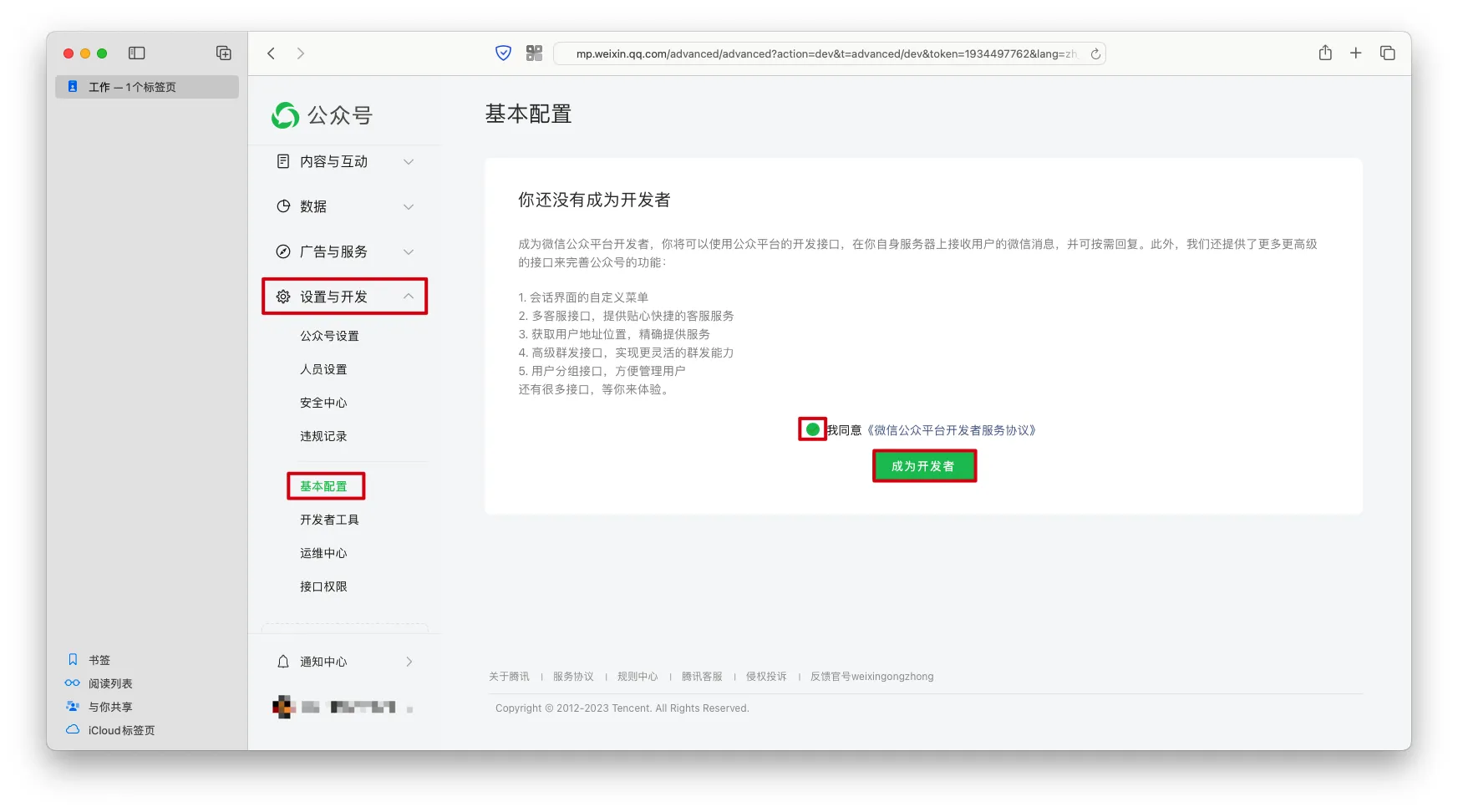Hide the Safari sidebar

click(x=137, y=53)
